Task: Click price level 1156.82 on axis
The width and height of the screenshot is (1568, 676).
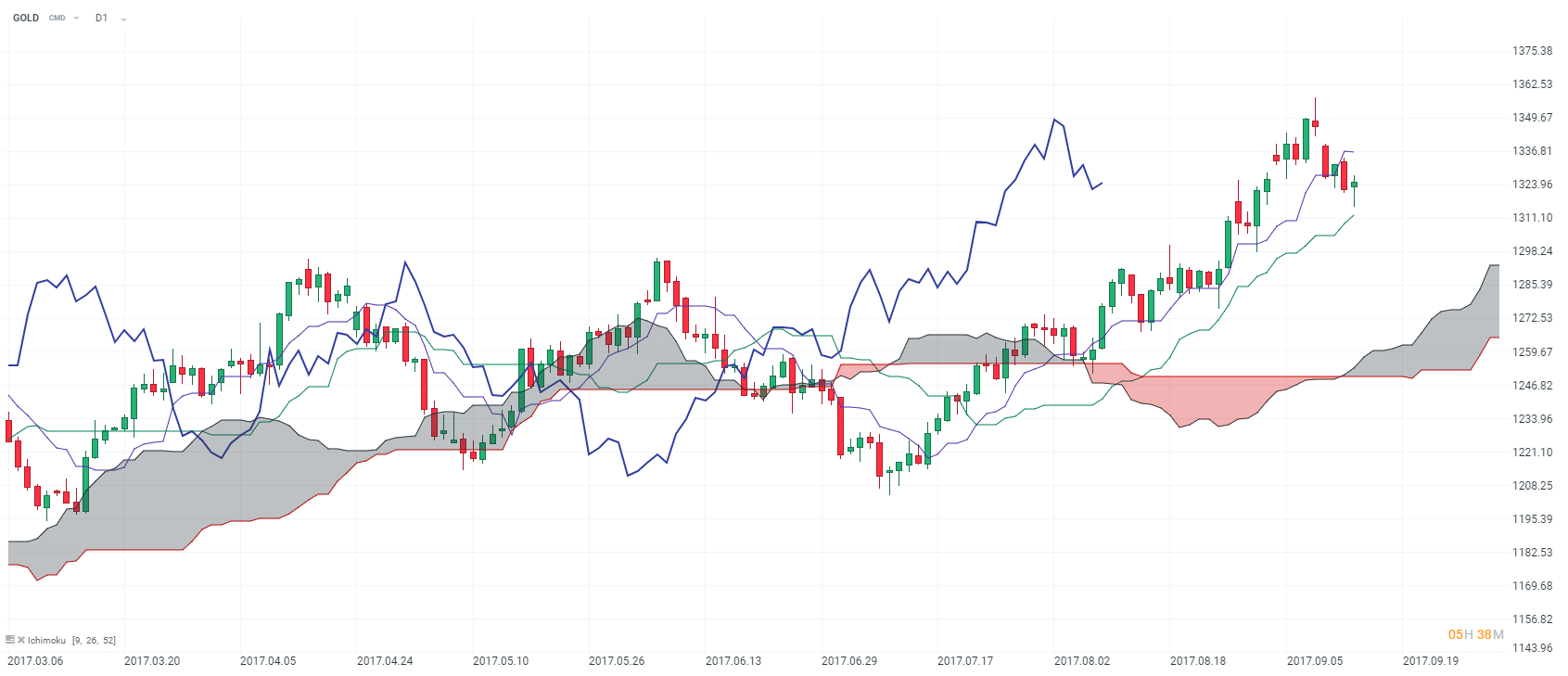Action: tap(1532, 619)
